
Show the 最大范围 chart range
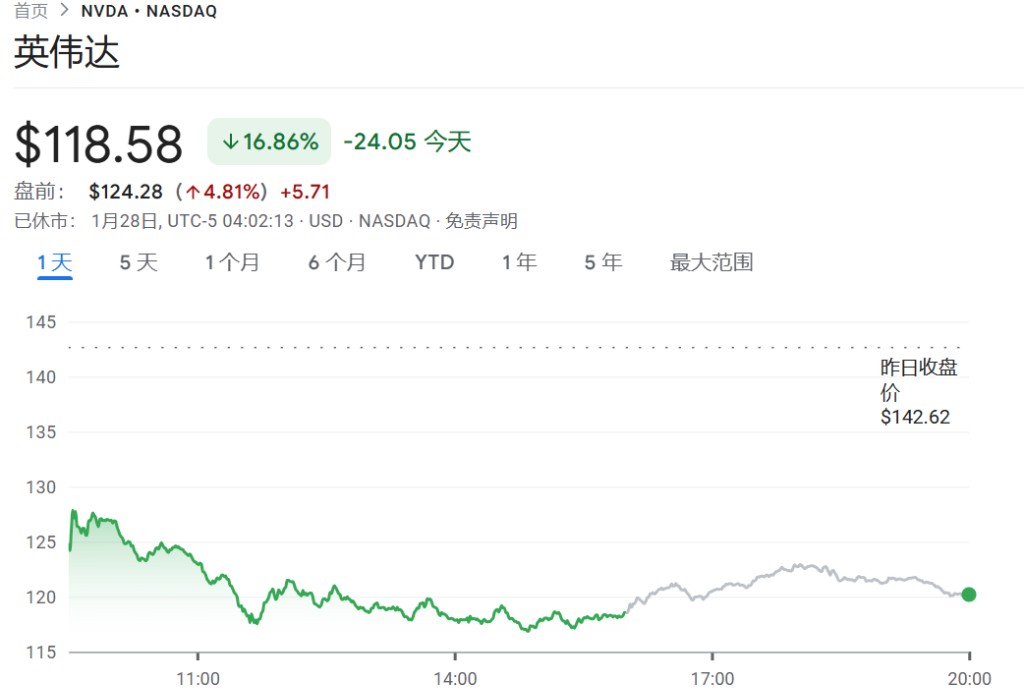pyautogui.click(x=711, y=263)
